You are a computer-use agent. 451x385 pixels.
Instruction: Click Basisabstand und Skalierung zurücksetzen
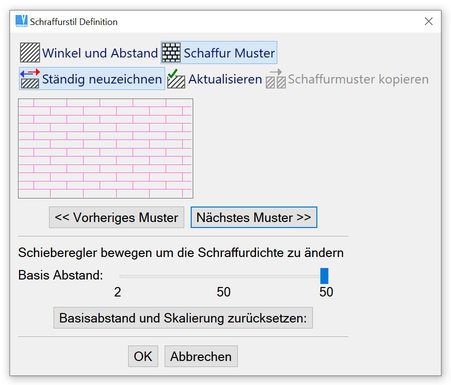(x=183, y=318)
